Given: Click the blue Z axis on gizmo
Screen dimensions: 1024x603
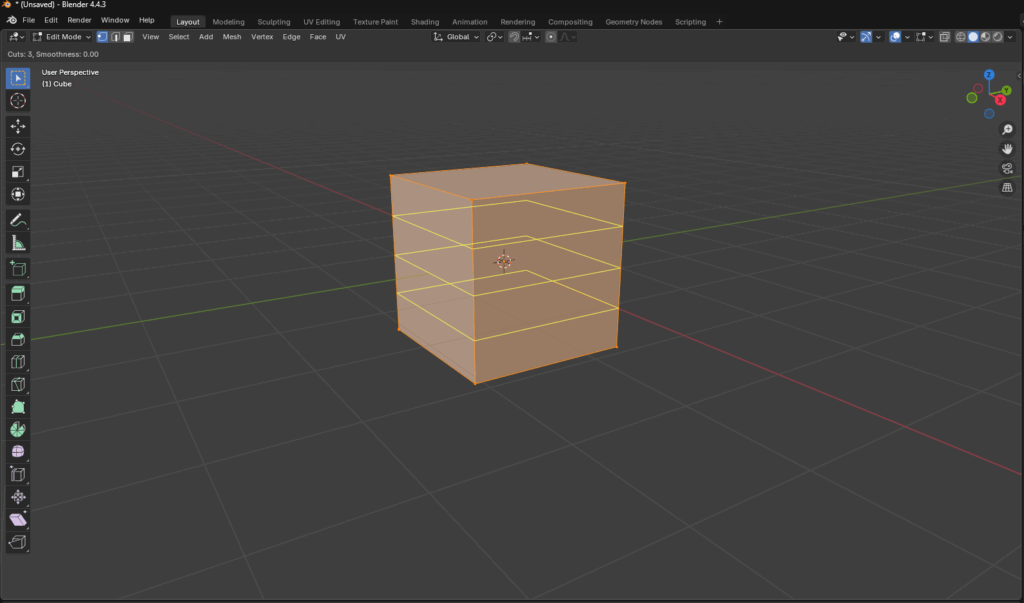Looking at the screenshot, I should click(x=989, y=75).
